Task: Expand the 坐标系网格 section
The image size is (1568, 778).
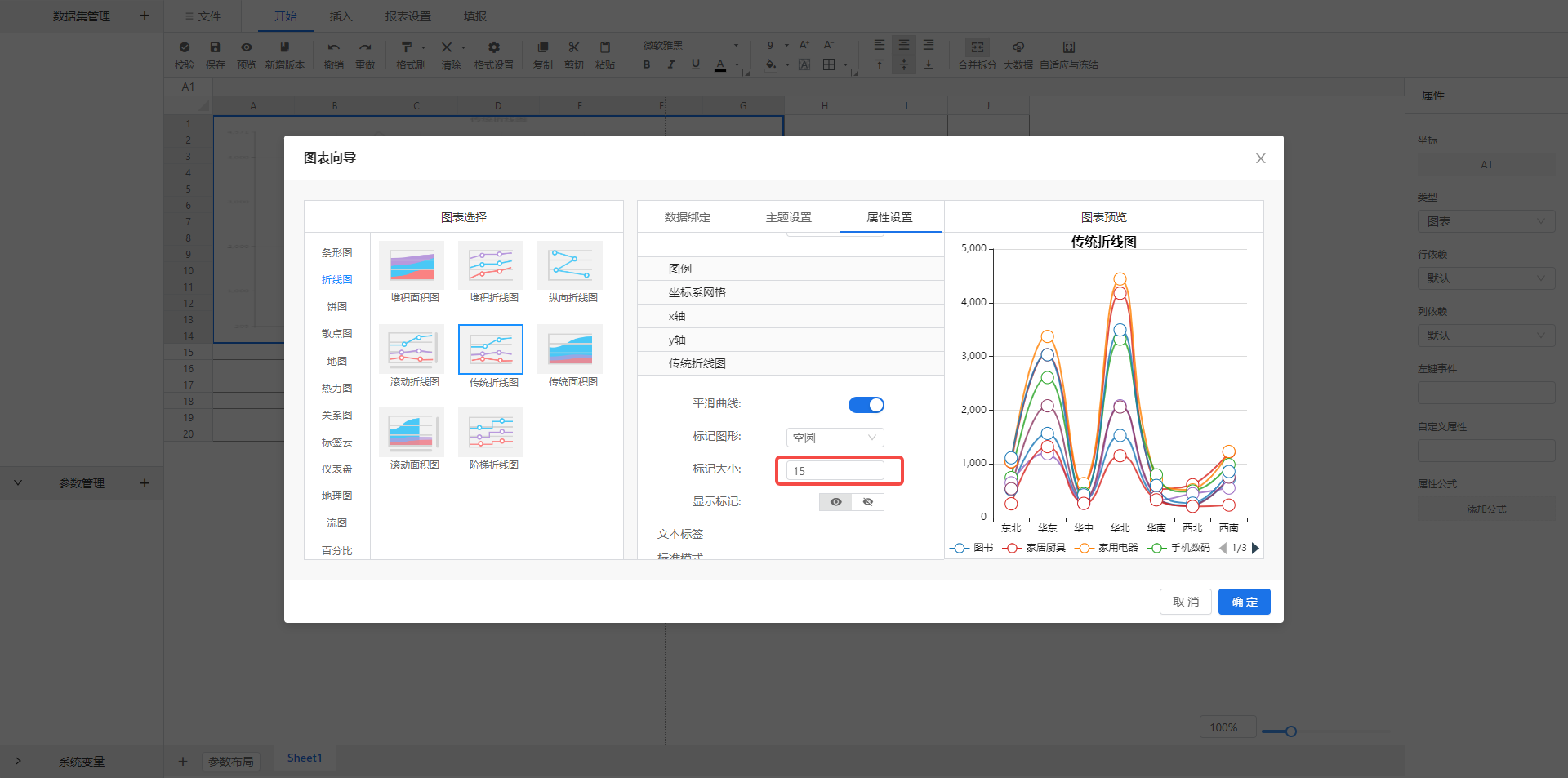Action: pyautogui.click(x=697, y=292)
